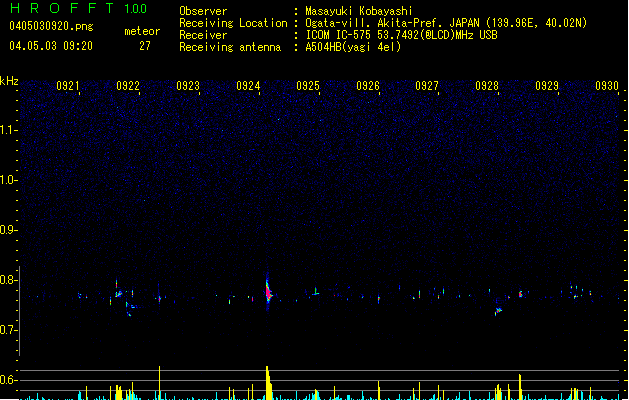The width and height of the screenshot is (629, 400).
Task: Click the 0930 time marker
Action: (607, 86)
